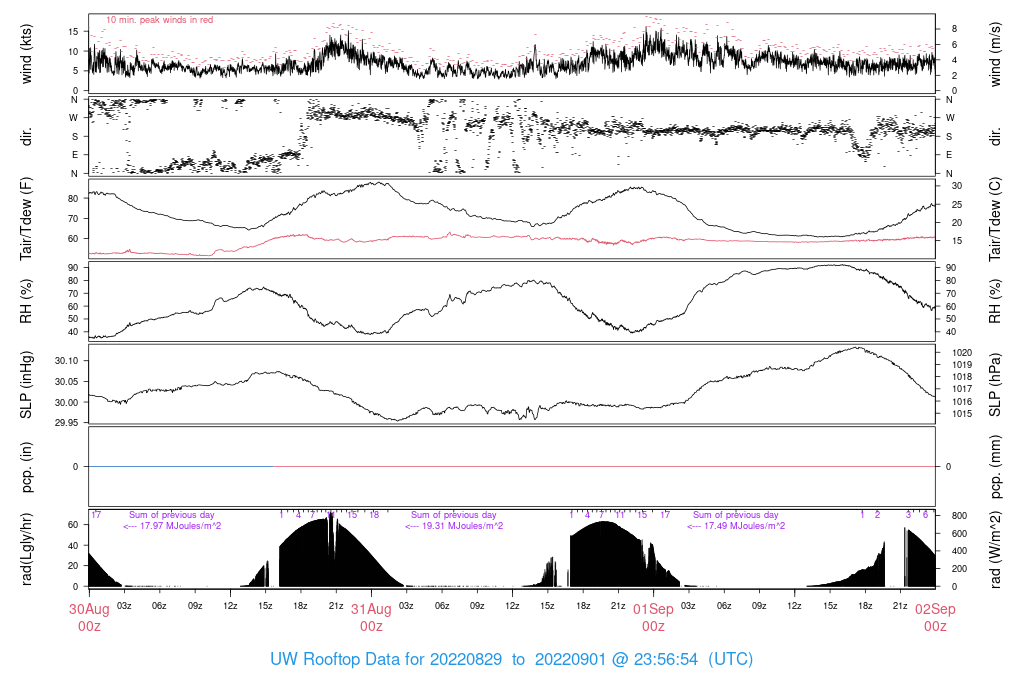This screenshot has width=1024, height=700.
Task: Select the 'wind (kts)' axis label
Action: point(26,54)
